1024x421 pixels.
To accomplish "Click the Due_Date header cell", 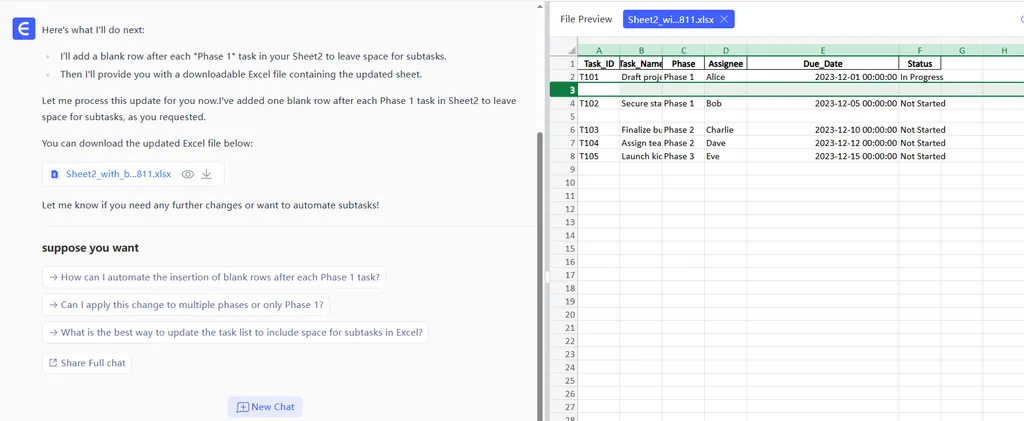I will coord(822,63).
